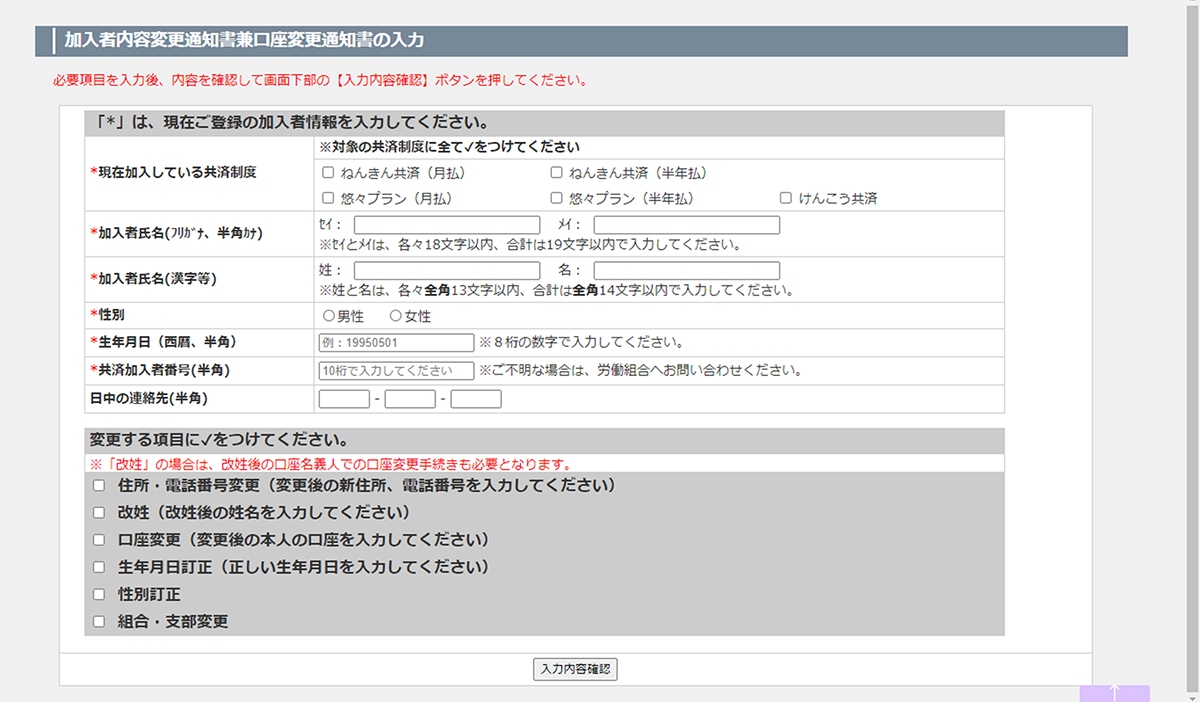Check the ねんきん共済（半年払） checkbox
Screen dimensions: 1200x702
[x=556, y=172]
